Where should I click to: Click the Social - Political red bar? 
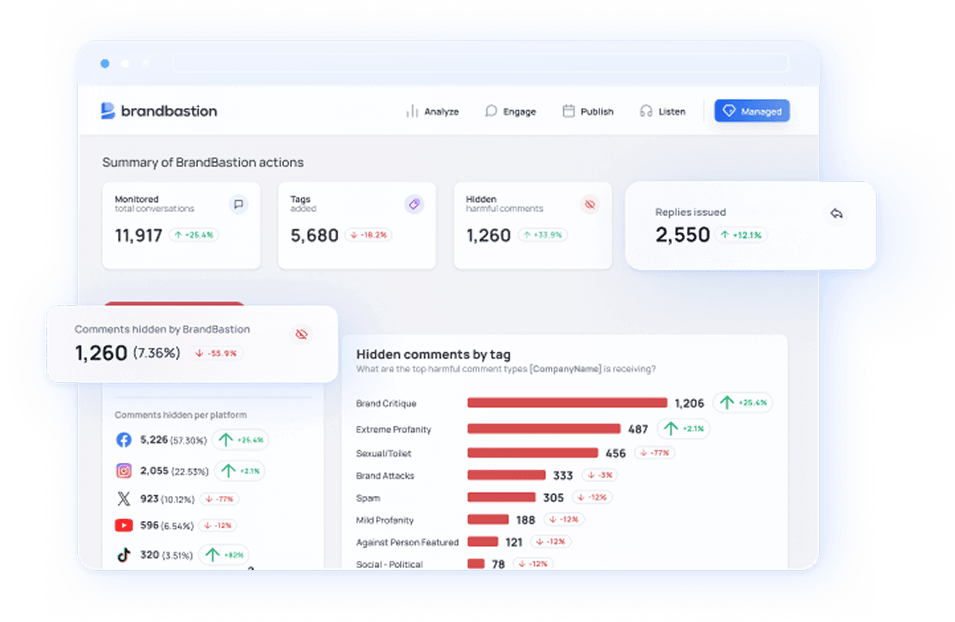point(476,564)
